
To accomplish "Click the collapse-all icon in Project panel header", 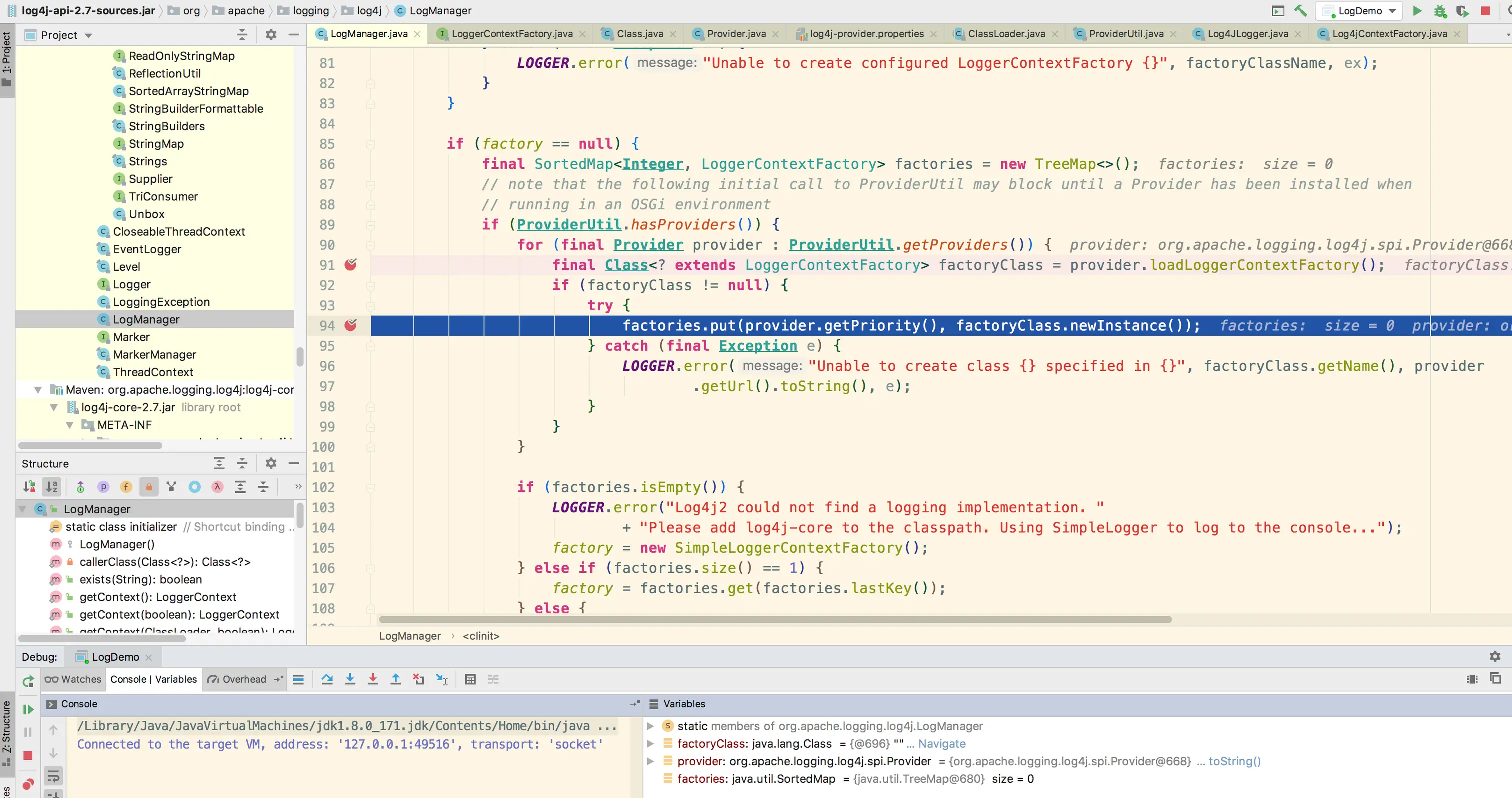I will [242, 35].
